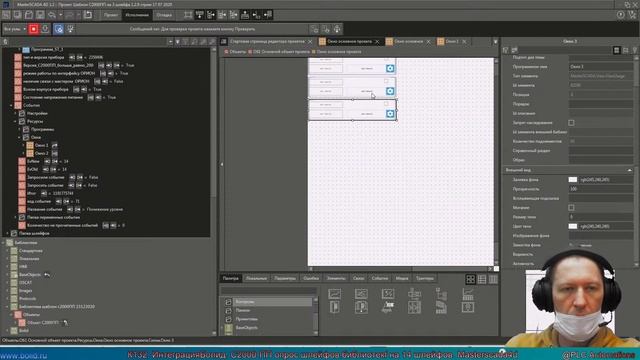This screenshot has width=640, height=360.
Task: Click the bar chart with trend line palette icon
Action: coord(468,293)
